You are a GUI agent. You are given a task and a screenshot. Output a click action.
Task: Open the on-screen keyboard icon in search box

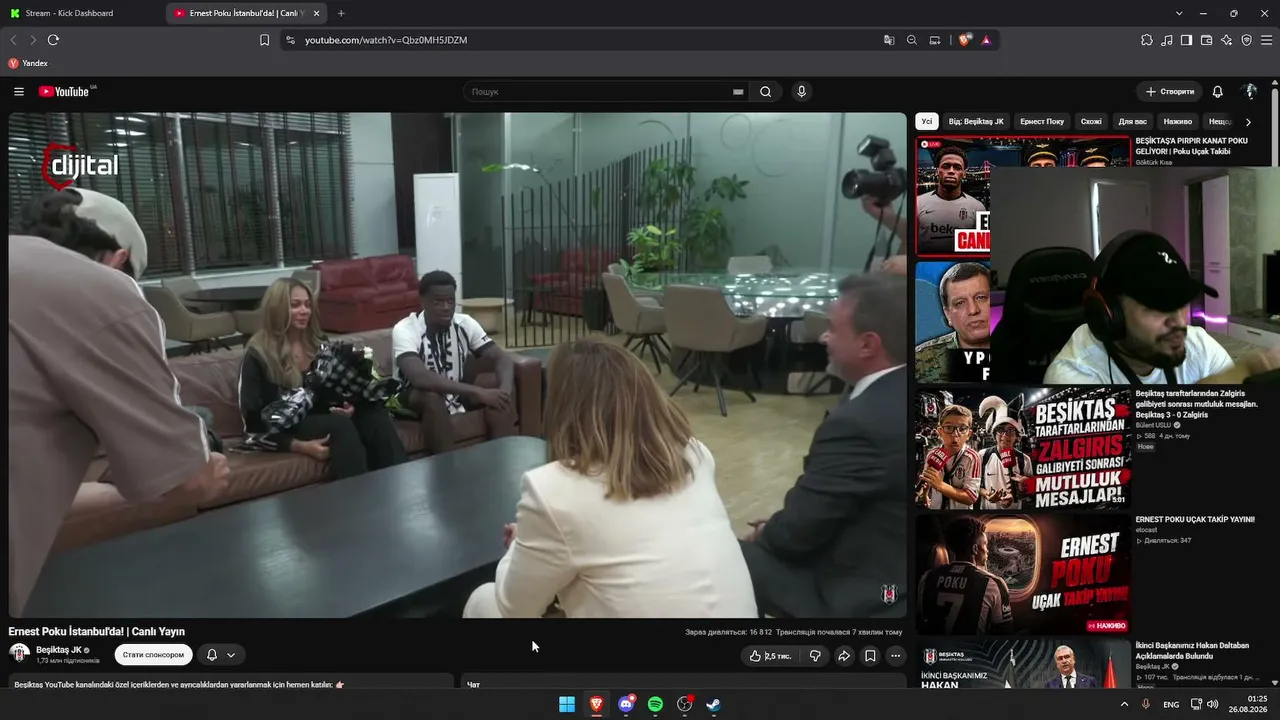(x=738, y=92)
